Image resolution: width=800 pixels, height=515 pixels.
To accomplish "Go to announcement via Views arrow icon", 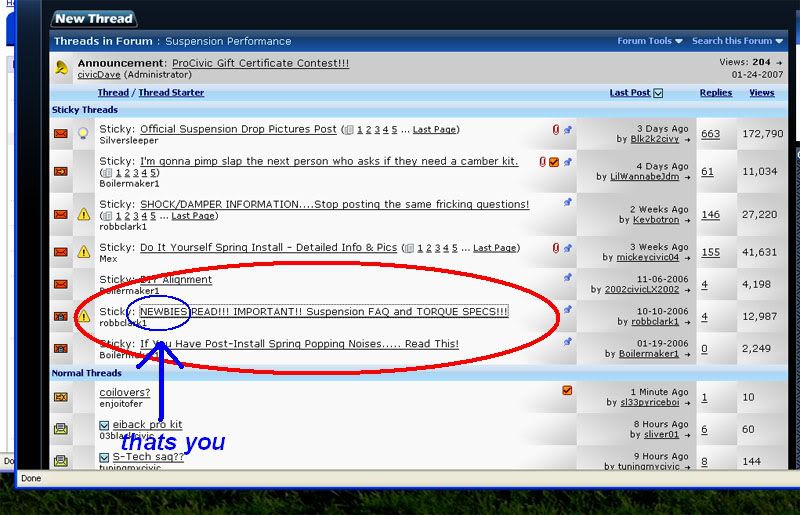I will (779, 63).
